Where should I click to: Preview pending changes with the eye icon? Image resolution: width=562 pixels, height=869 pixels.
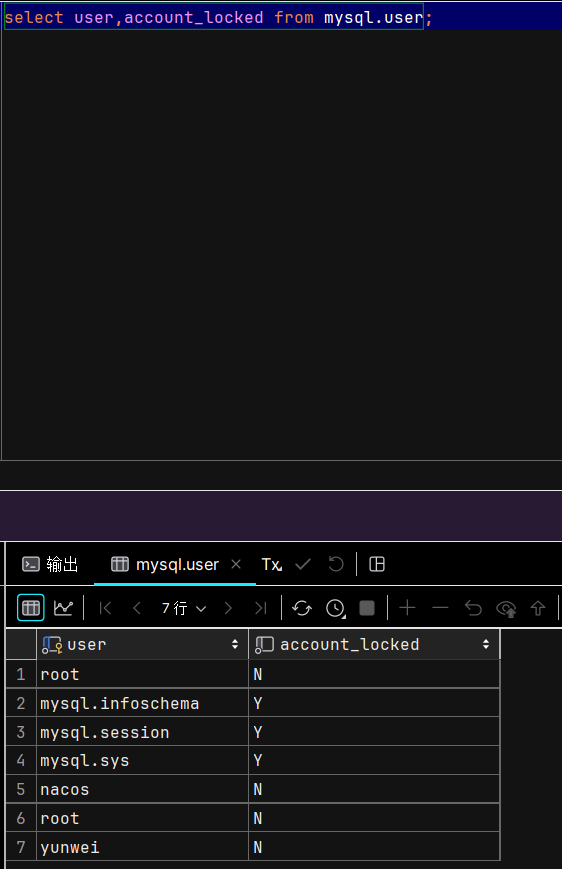point(506,609)
